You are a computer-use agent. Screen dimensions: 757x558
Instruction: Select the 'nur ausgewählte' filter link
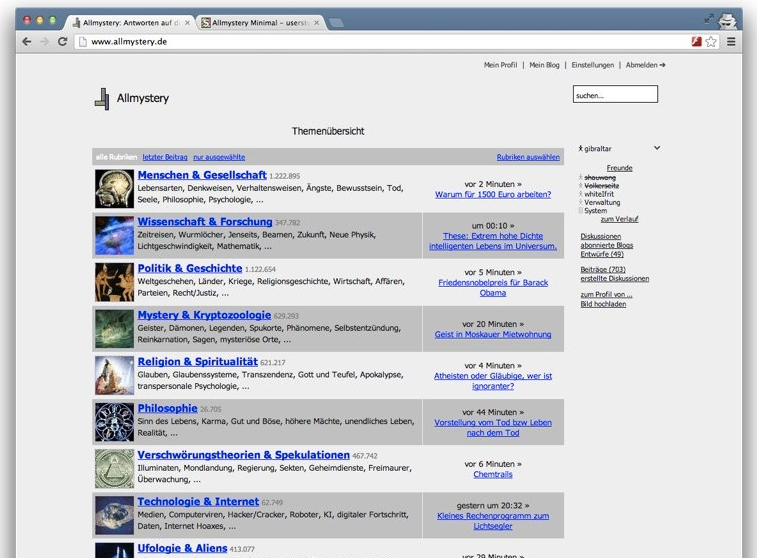[219, 157]
